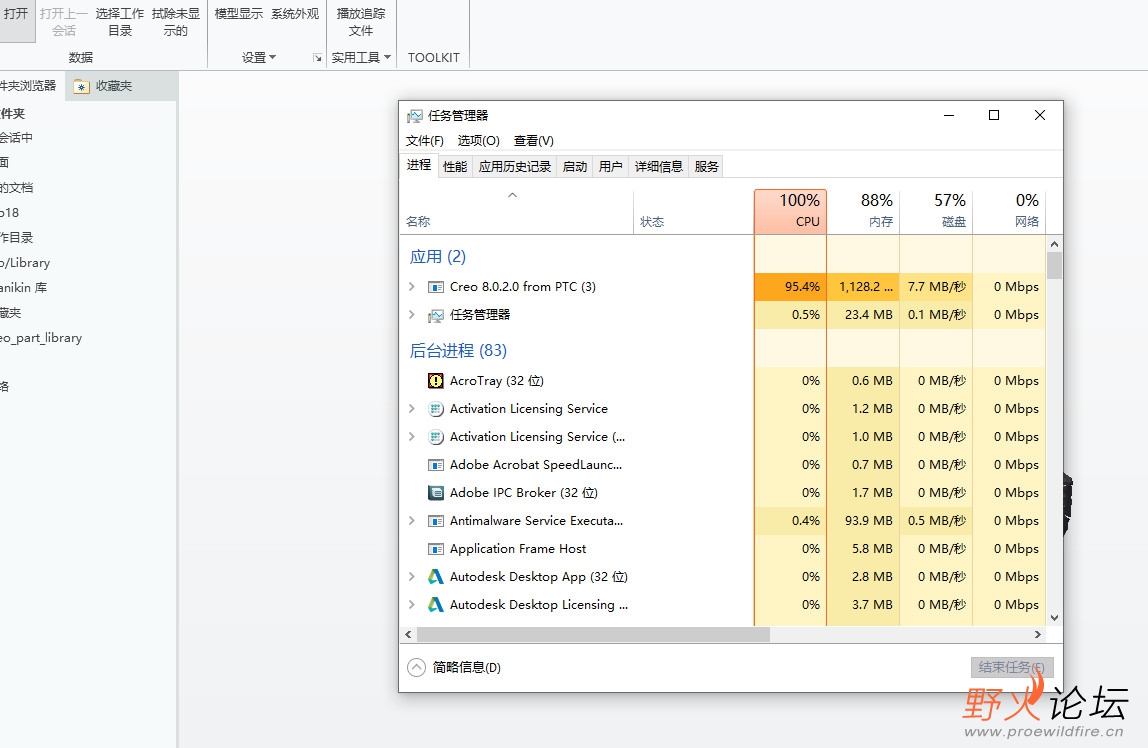This screenshot has width=1148, height=748.
Task: Click the Adobe IPC Broker icon
Action: click(x=436, y=493)
